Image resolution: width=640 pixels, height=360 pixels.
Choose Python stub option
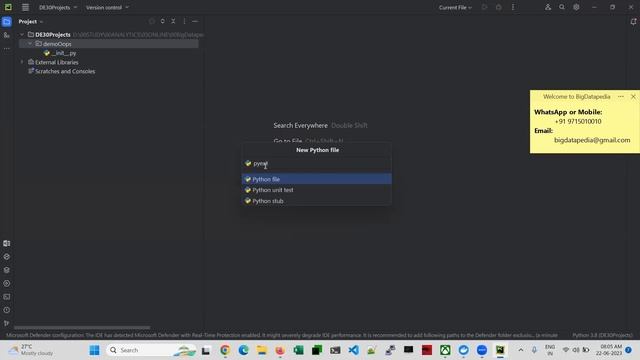(x=316, y=201)
